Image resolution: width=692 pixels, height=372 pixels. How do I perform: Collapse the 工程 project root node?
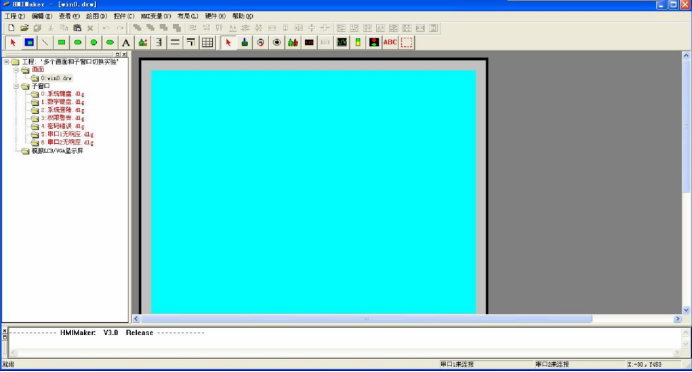(7, 62)
